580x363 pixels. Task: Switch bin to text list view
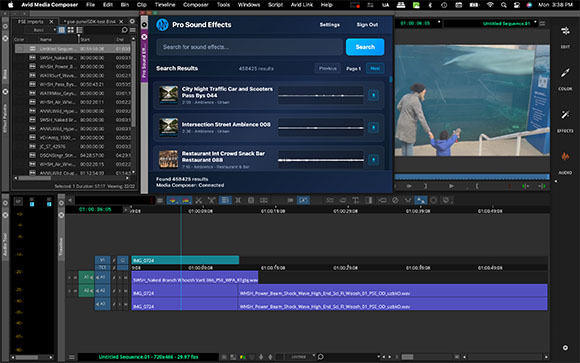tap(61, 30)
